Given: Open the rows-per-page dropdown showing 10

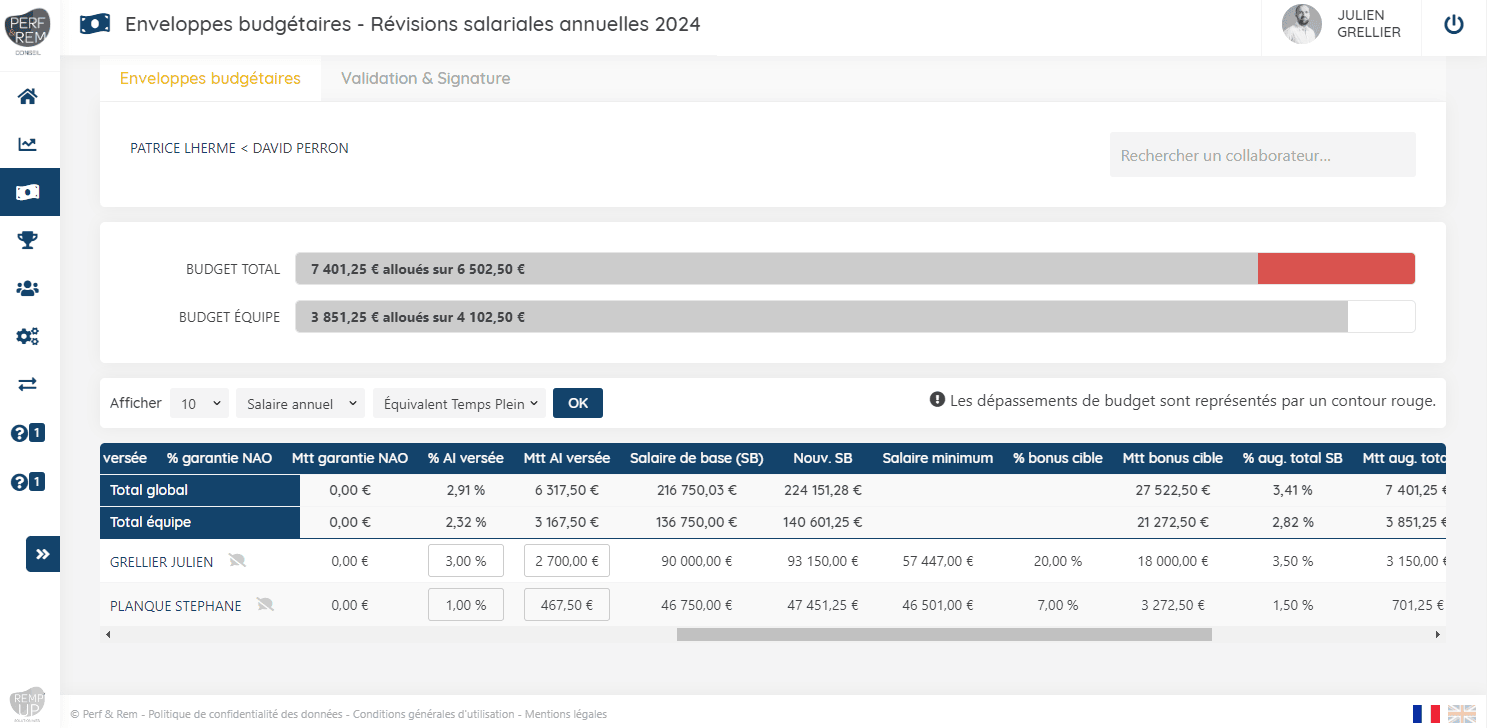Looking at the screenshot, I should point(199,403).
